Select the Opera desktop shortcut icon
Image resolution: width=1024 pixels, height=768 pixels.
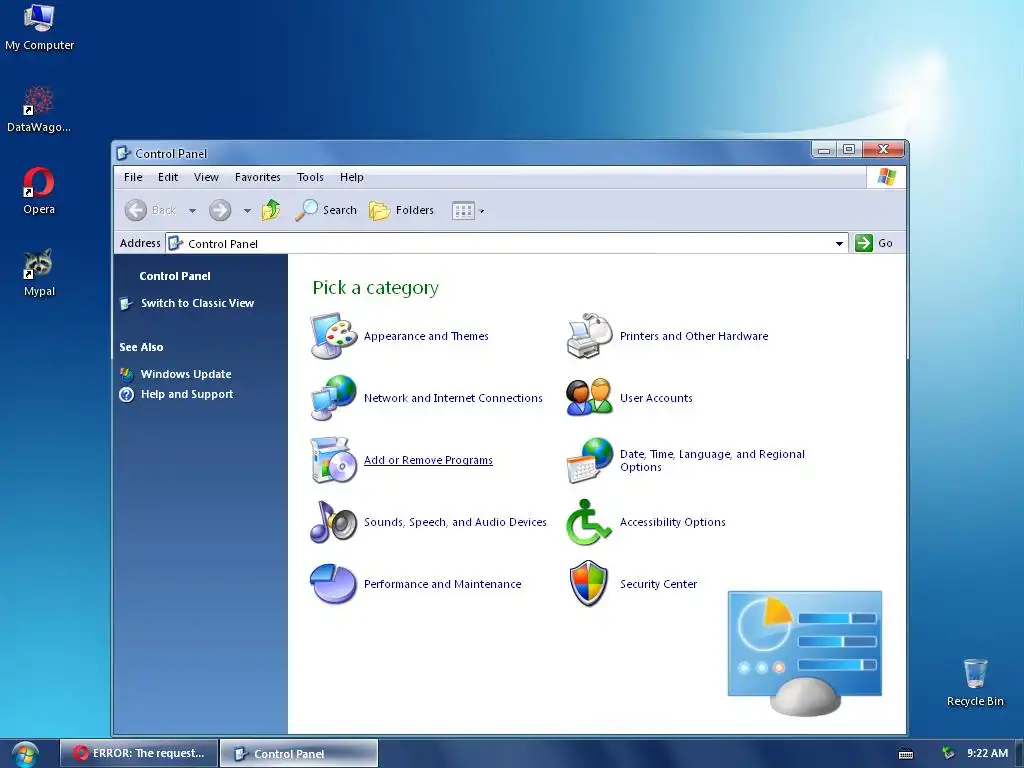pos(39,191)
